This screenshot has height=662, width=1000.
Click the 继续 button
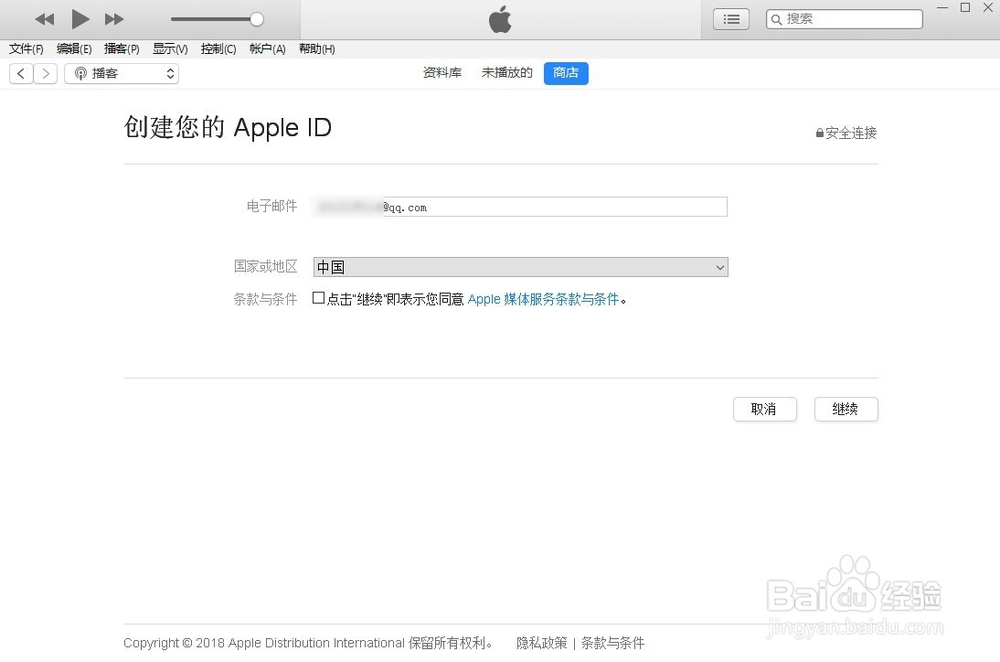coord(846,409)
